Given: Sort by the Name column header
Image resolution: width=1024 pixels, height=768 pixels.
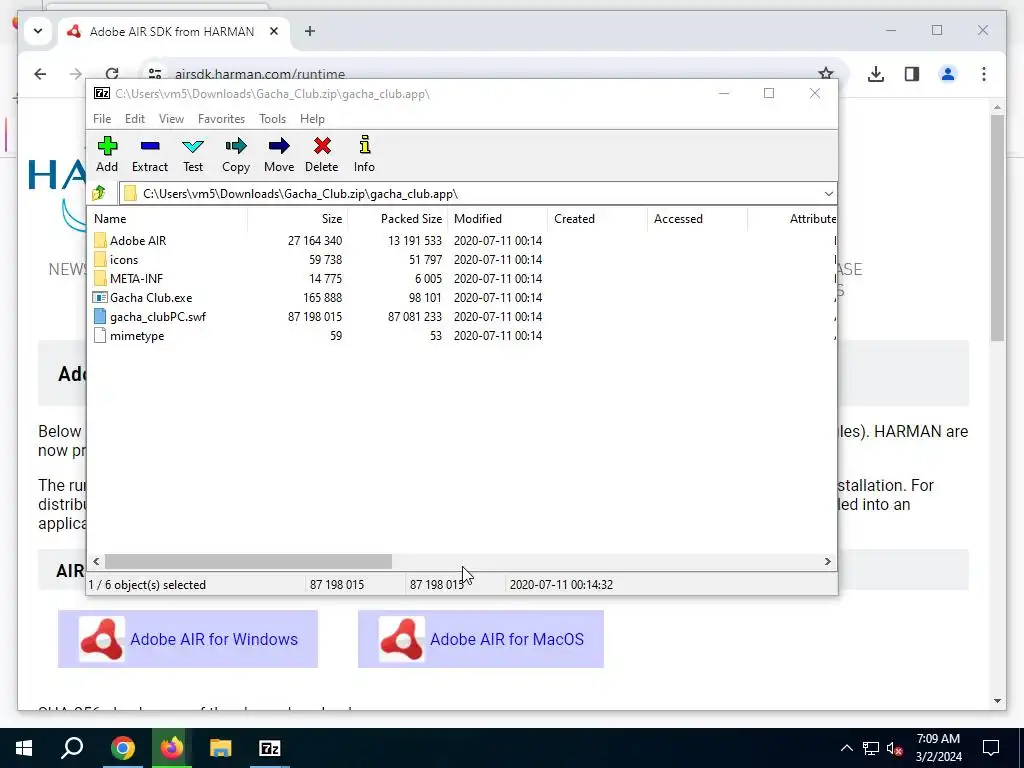Looking at the screenshot, I should click(x=168, y=219).
